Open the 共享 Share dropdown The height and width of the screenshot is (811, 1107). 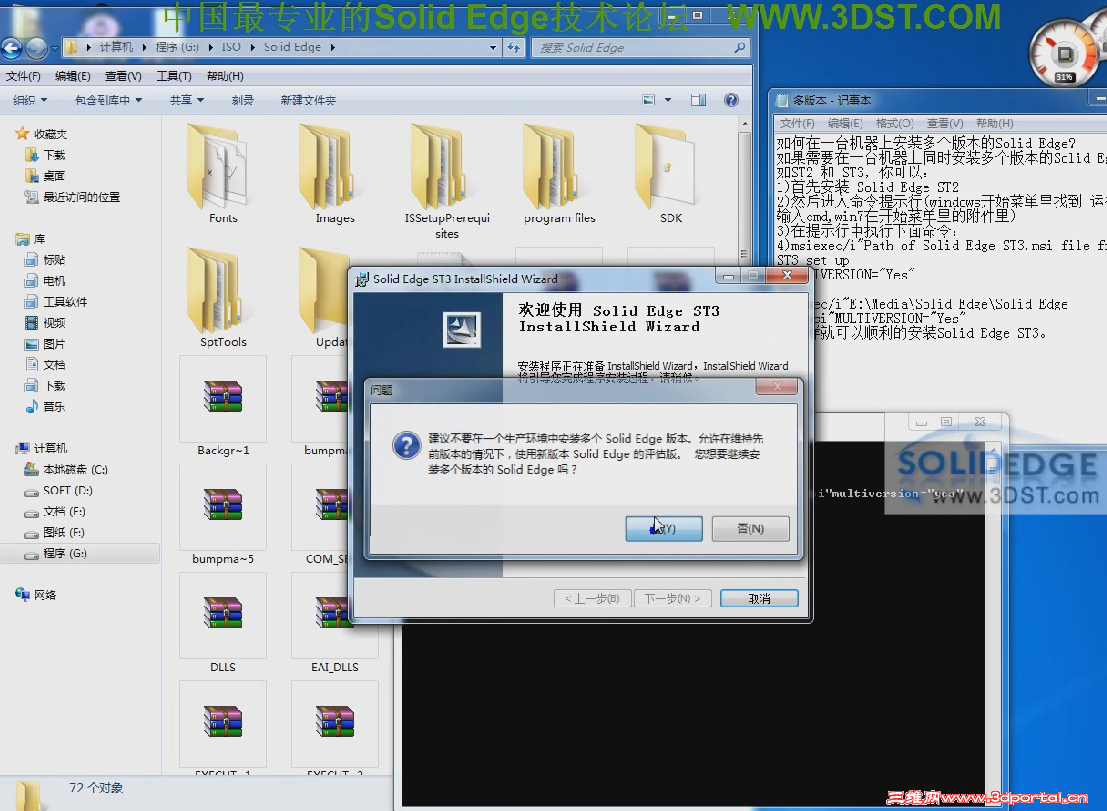[x=186, y=100]
